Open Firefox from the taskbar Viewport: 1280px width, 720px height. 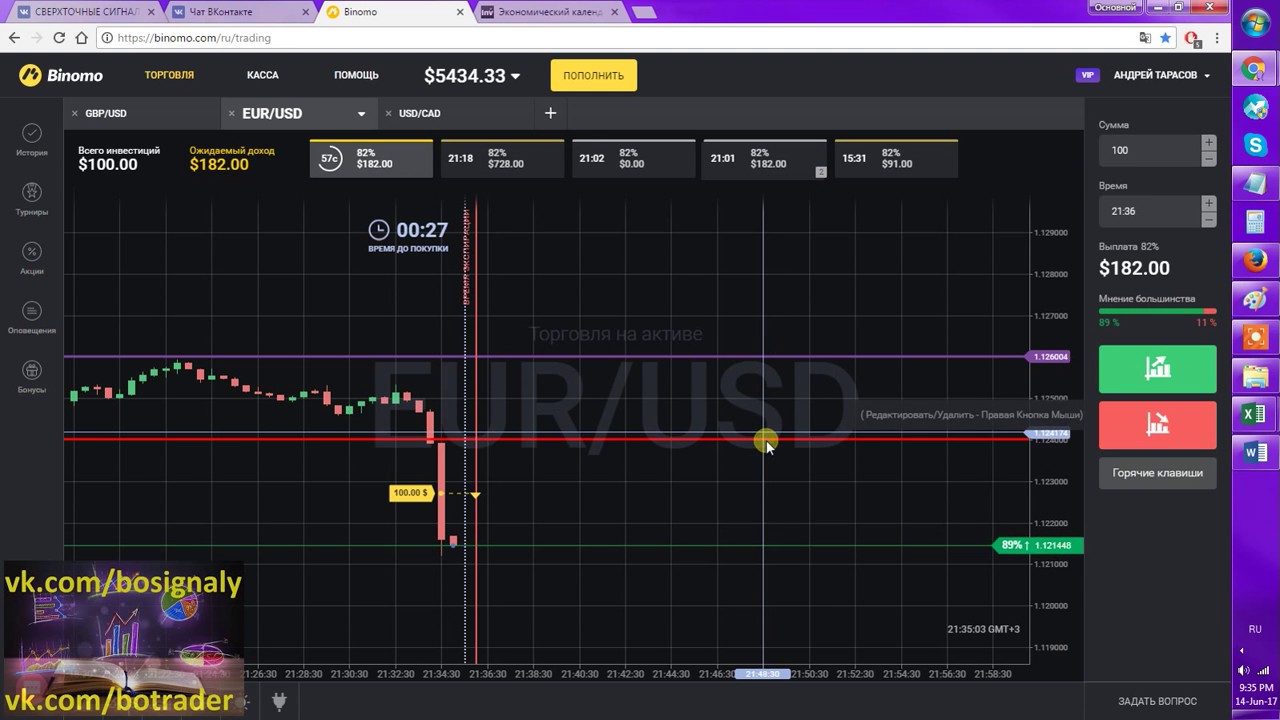(1255, 261)
